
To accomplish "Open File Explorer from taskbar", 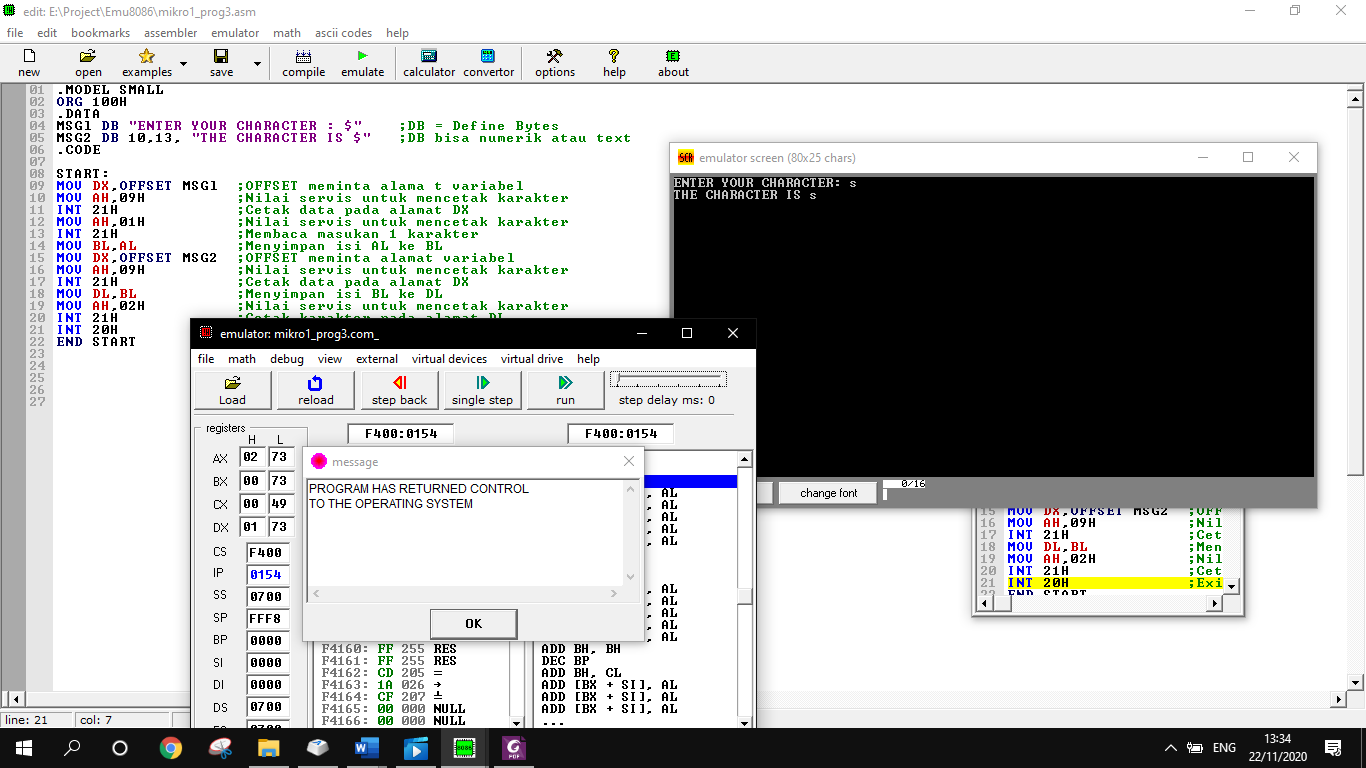I will pyautogui.click(x=269, y=747).
